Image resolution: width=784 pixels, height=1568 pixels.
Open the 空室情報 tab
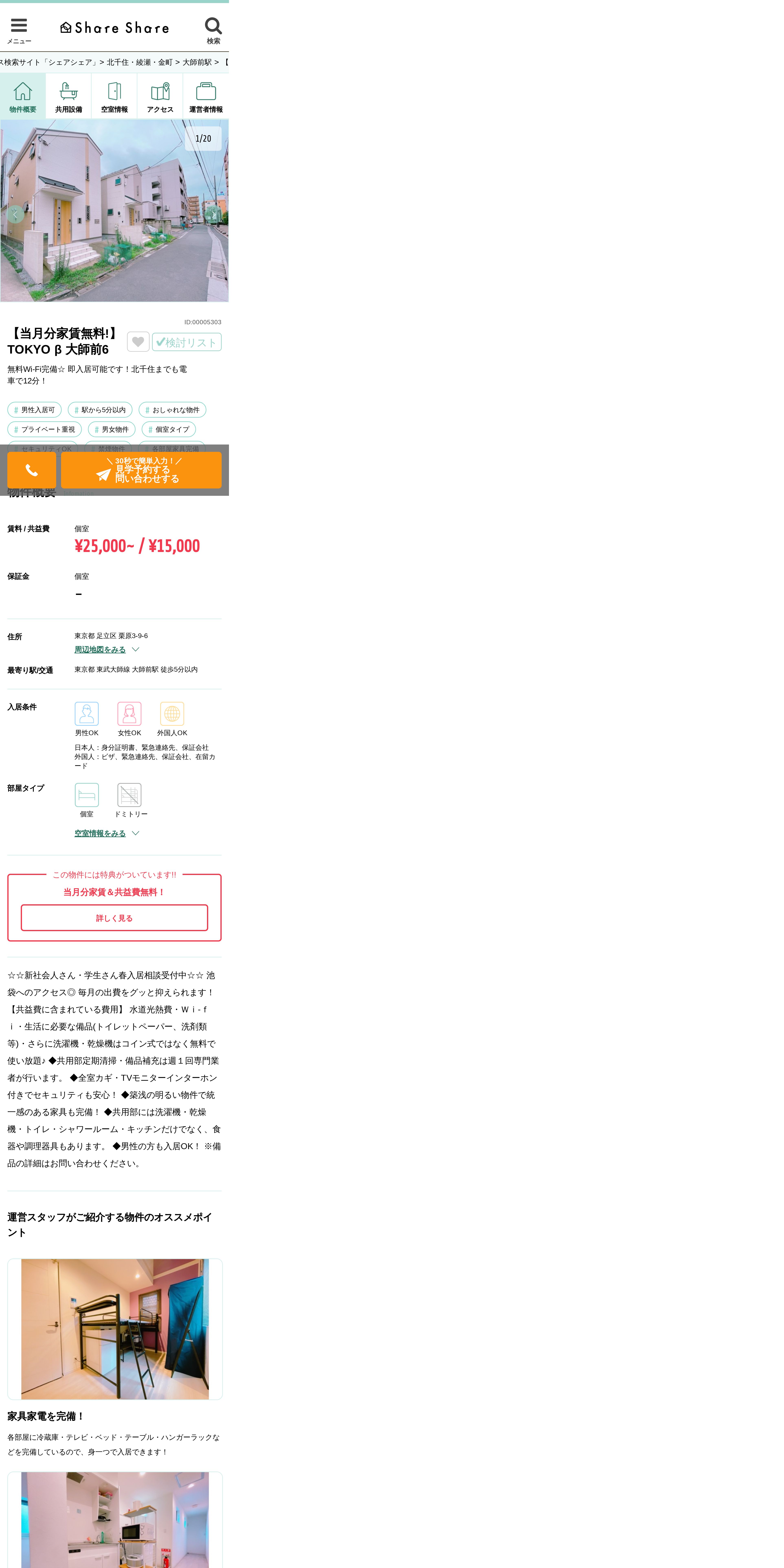[x=114, y=96]
